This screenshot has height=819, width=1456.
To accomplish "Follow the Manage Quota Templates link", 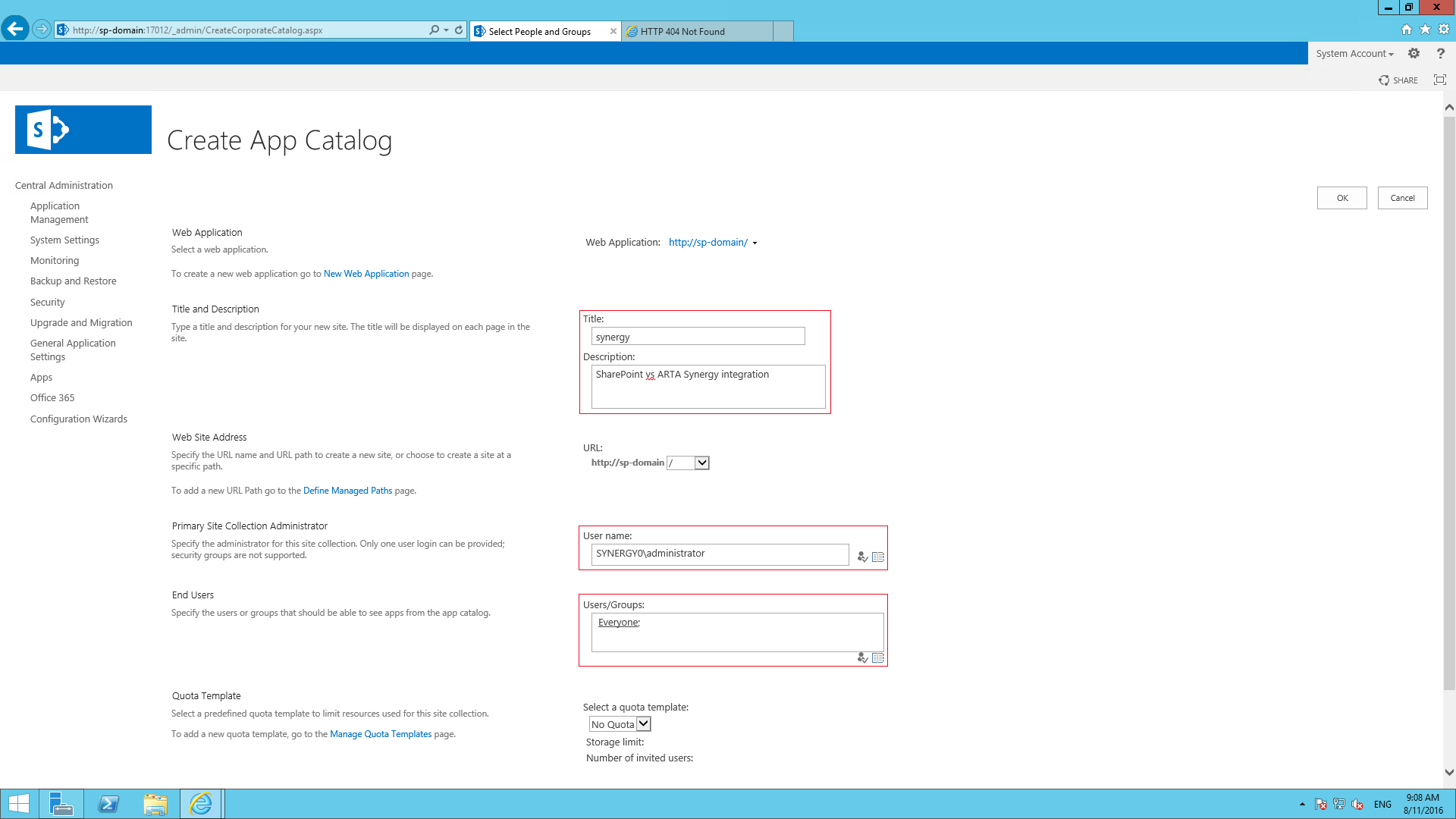I will [381, 734].
